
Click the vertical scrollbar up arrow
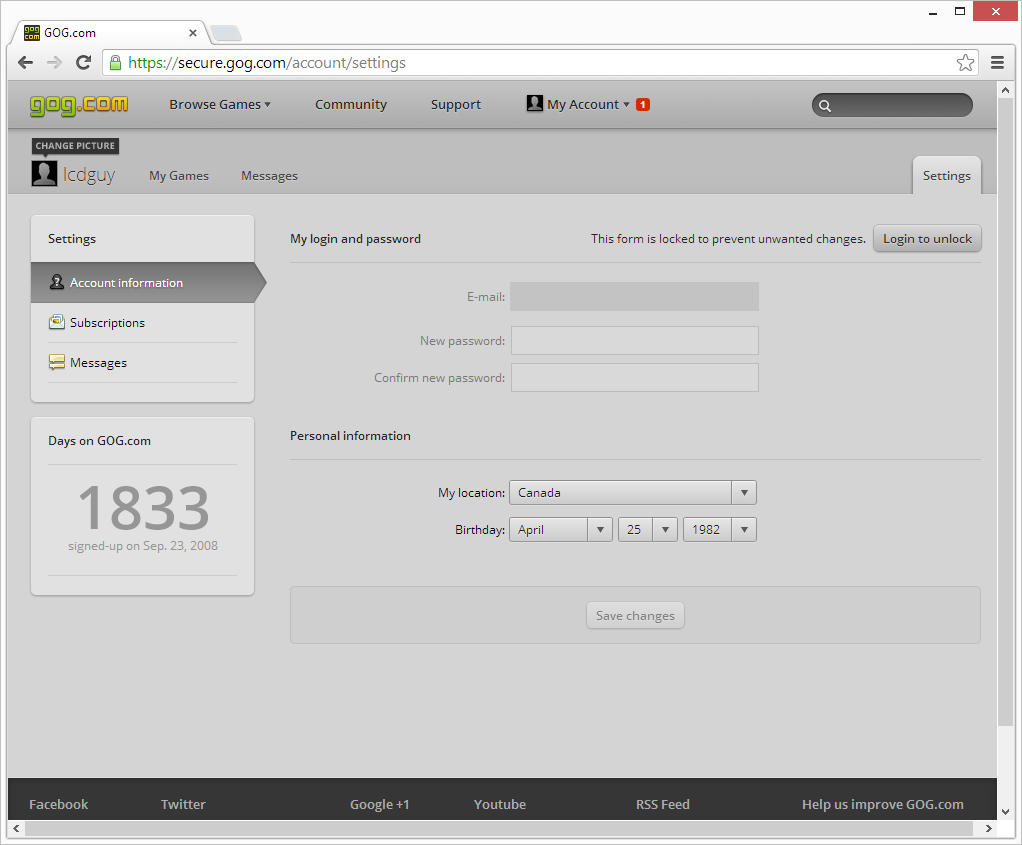[x=1005, y=90]
